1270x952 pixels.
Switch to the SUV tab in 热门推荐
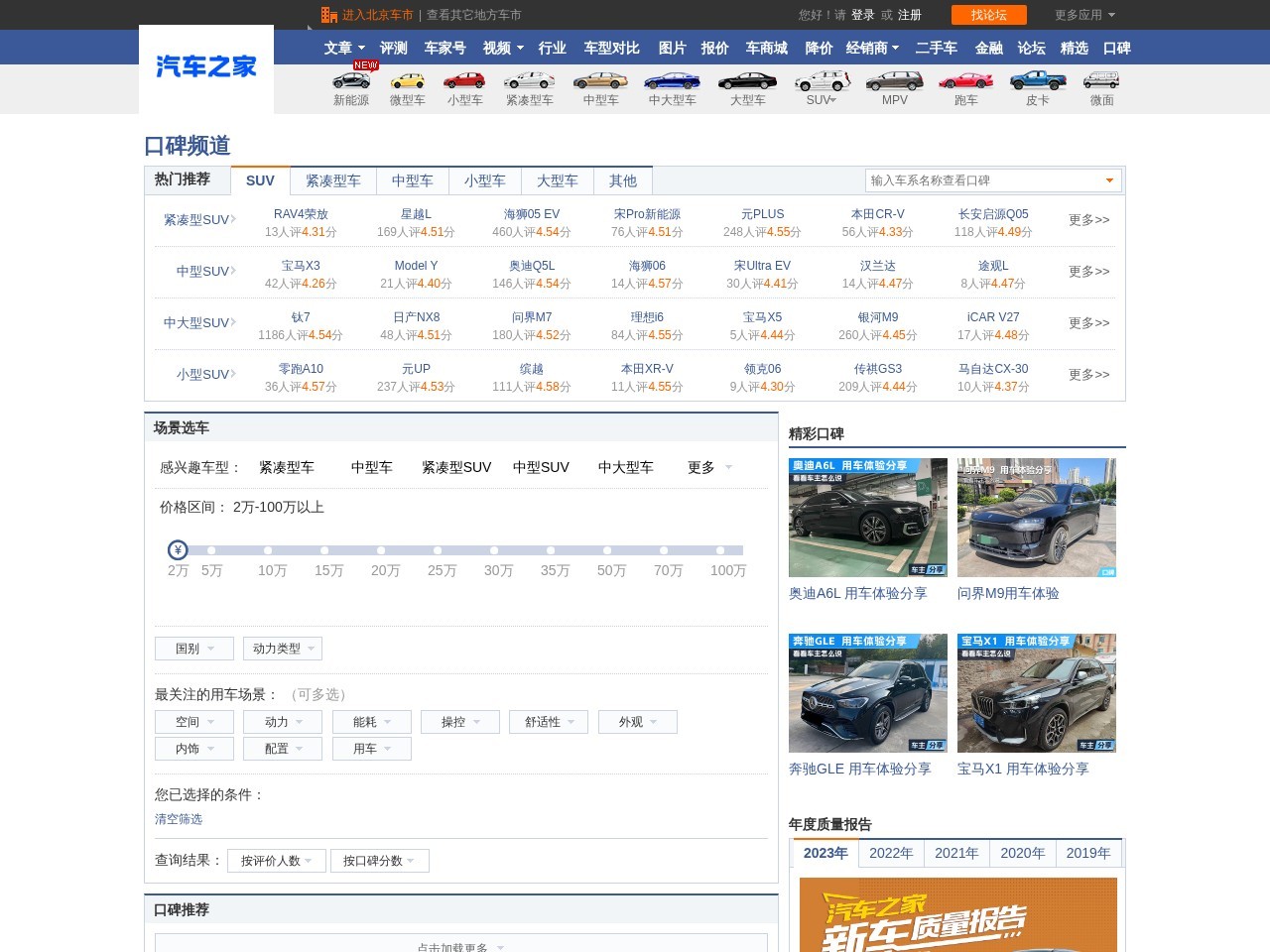coord(260,180)
